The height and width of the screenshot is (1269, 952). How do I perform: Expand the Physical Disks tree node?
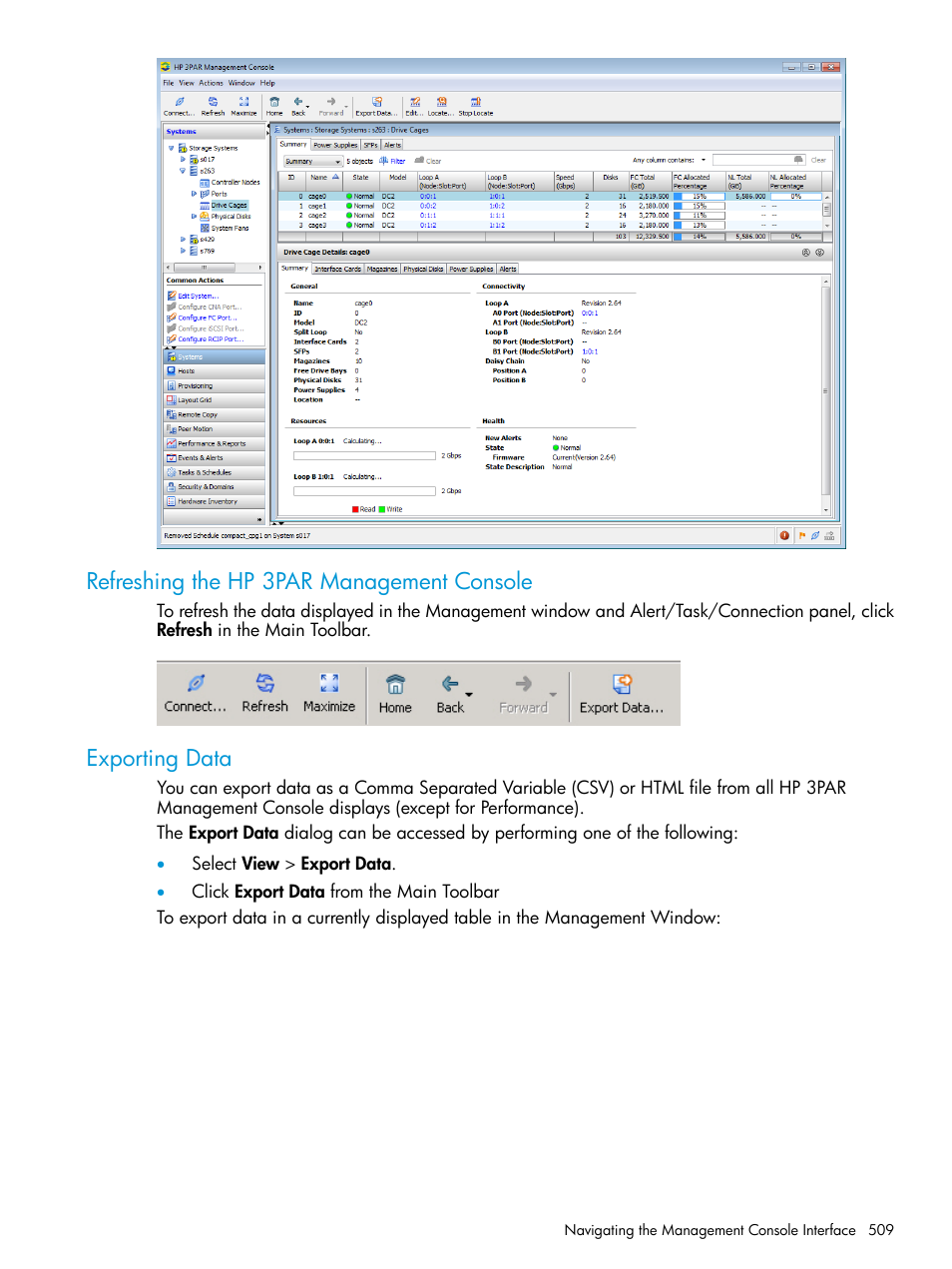point(194,216)
